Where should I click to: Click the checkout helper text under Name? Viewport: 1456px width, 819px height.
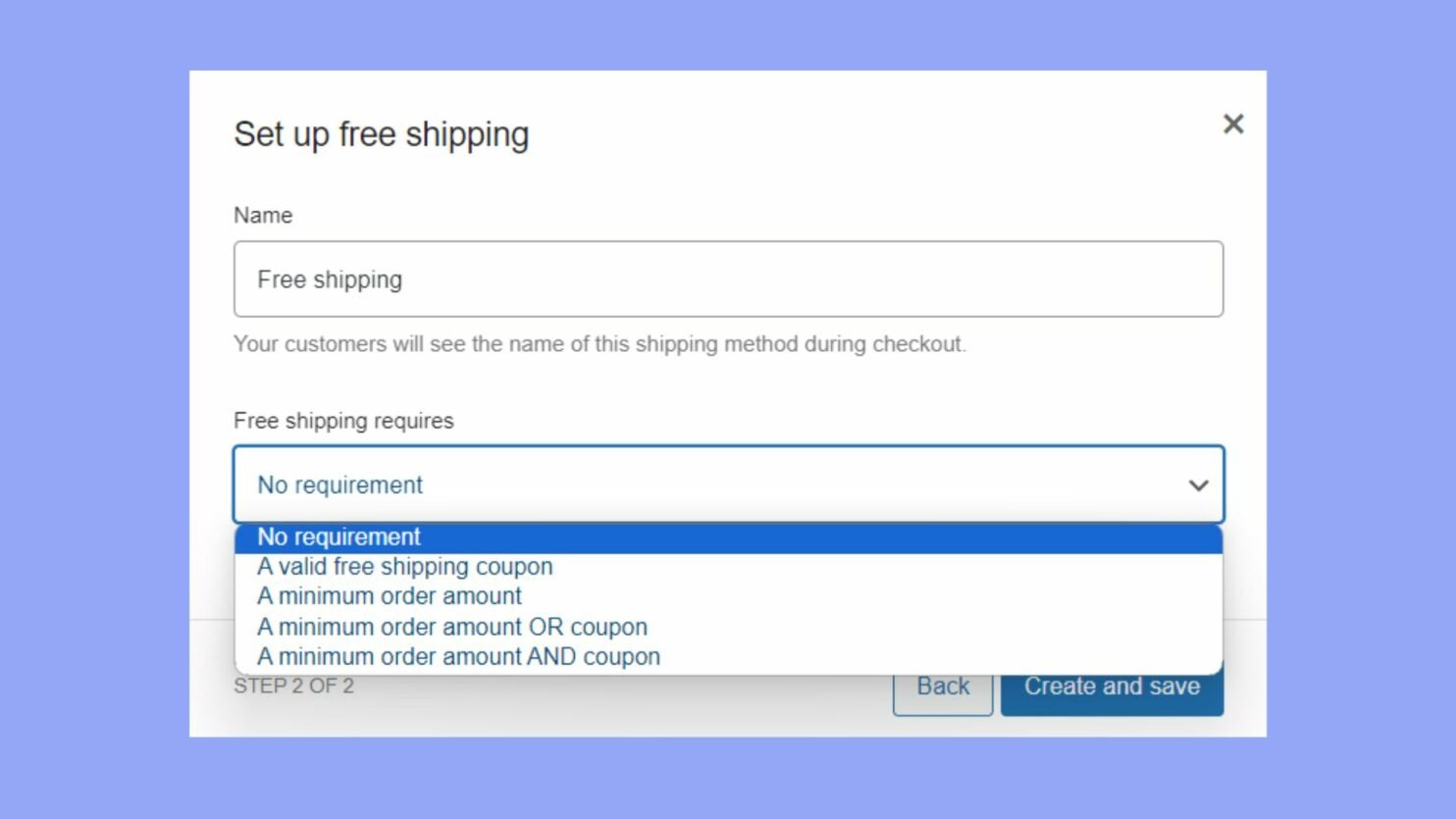coord(599,344)
